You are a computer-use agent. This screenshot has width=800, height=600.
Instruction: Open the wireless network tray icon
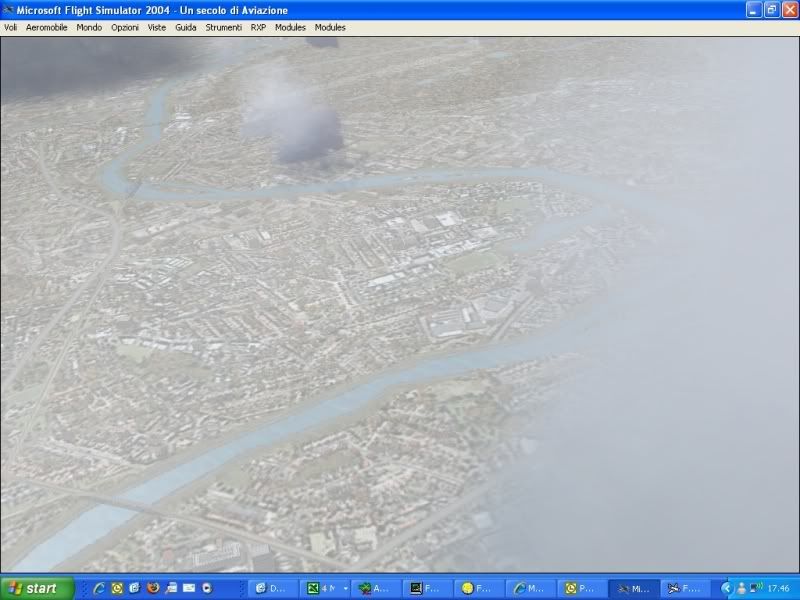[756, 588]
